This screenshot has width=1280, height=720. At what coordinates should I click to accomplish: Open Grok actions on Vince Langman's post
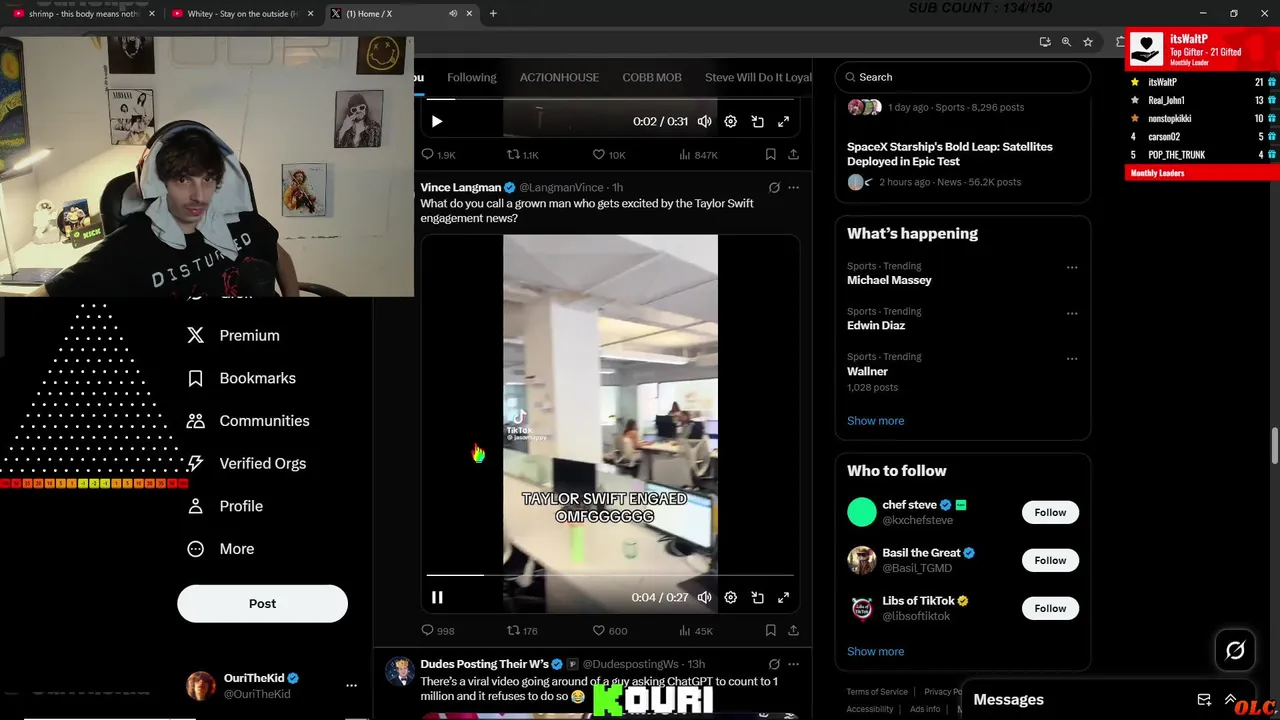pos(774,187)
